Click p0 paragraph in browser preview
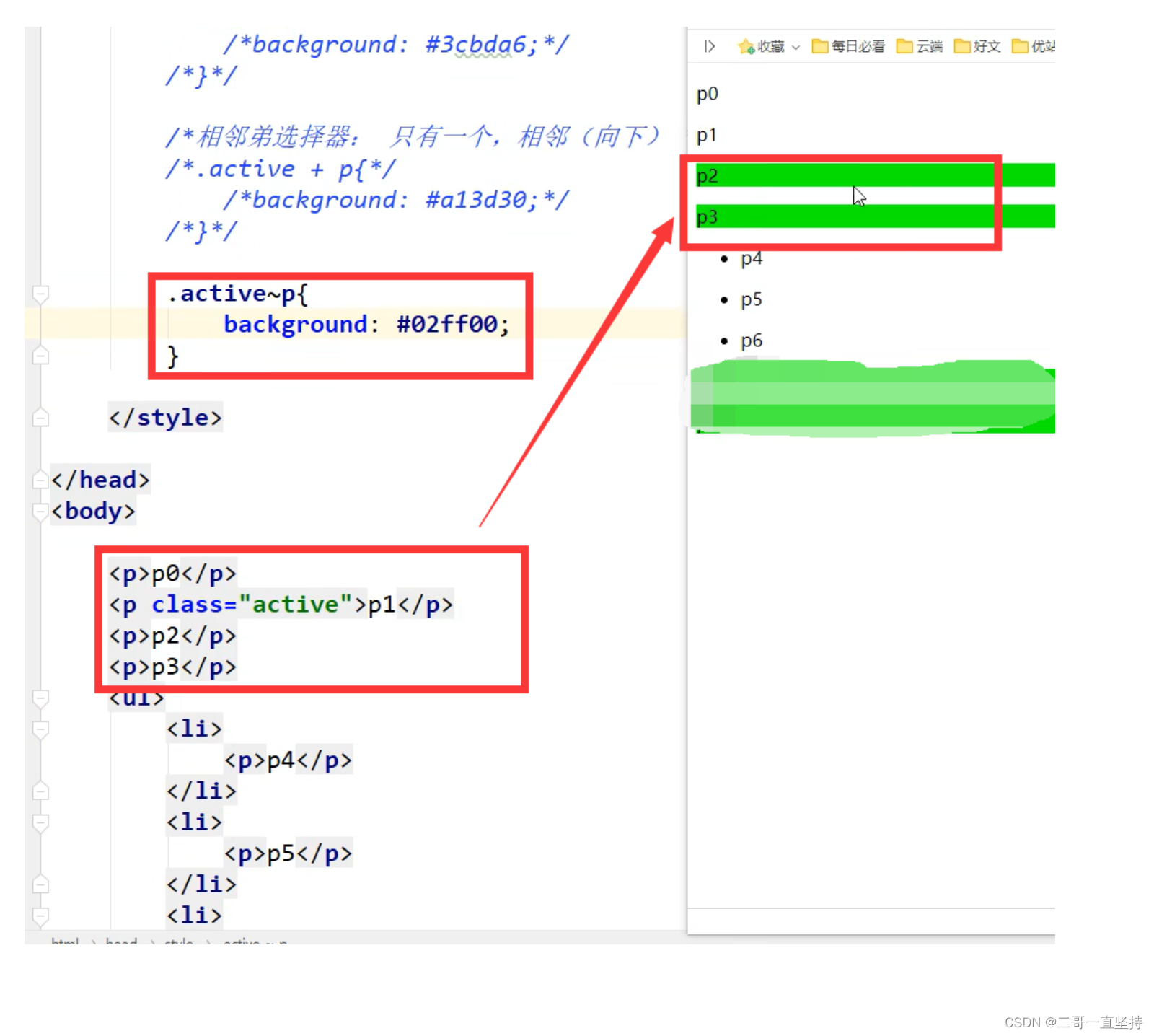Screen dimensions: 1154x1036 pos(707,95)
